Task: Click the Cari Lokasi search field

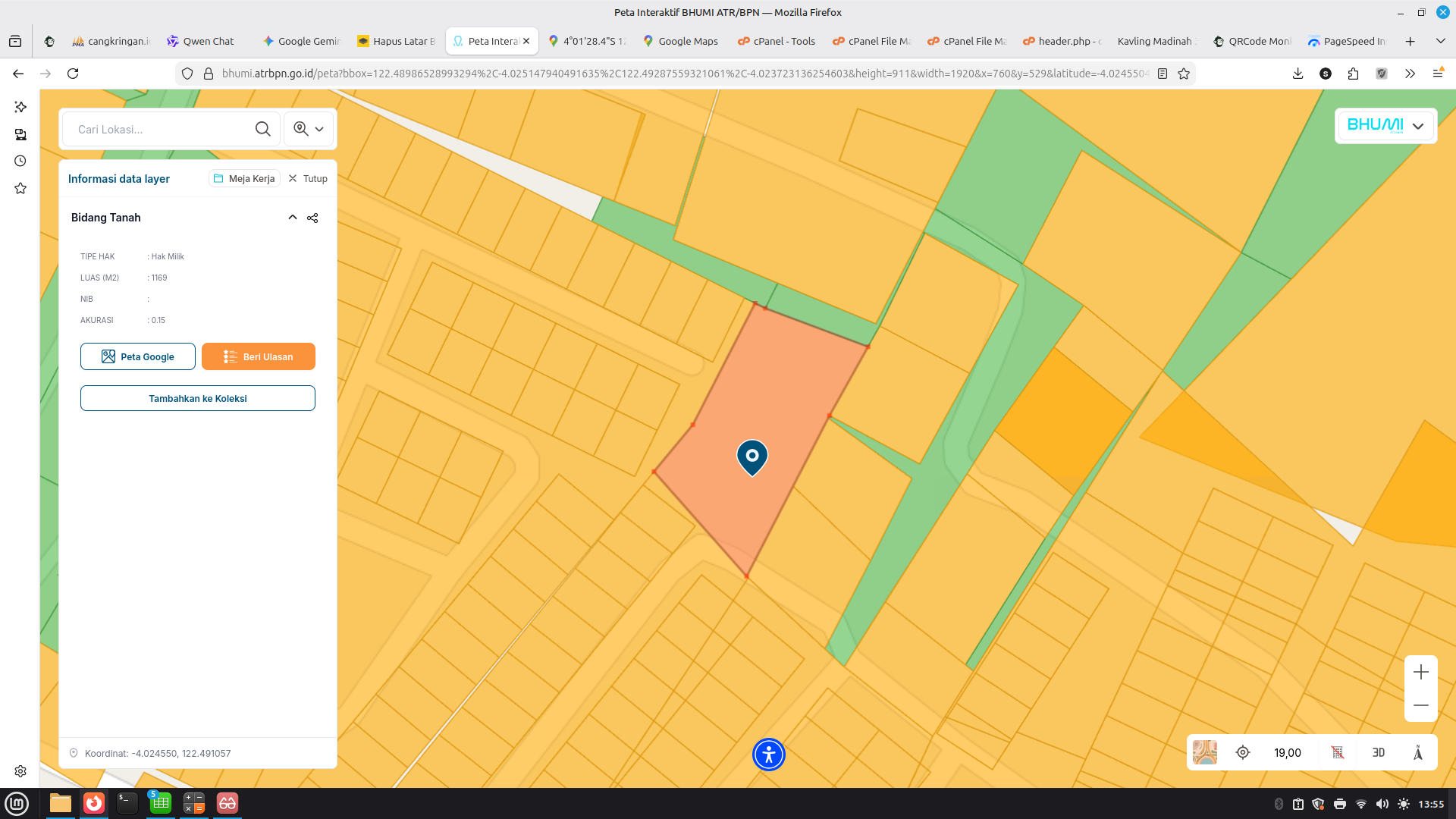Action: point(159,129)
